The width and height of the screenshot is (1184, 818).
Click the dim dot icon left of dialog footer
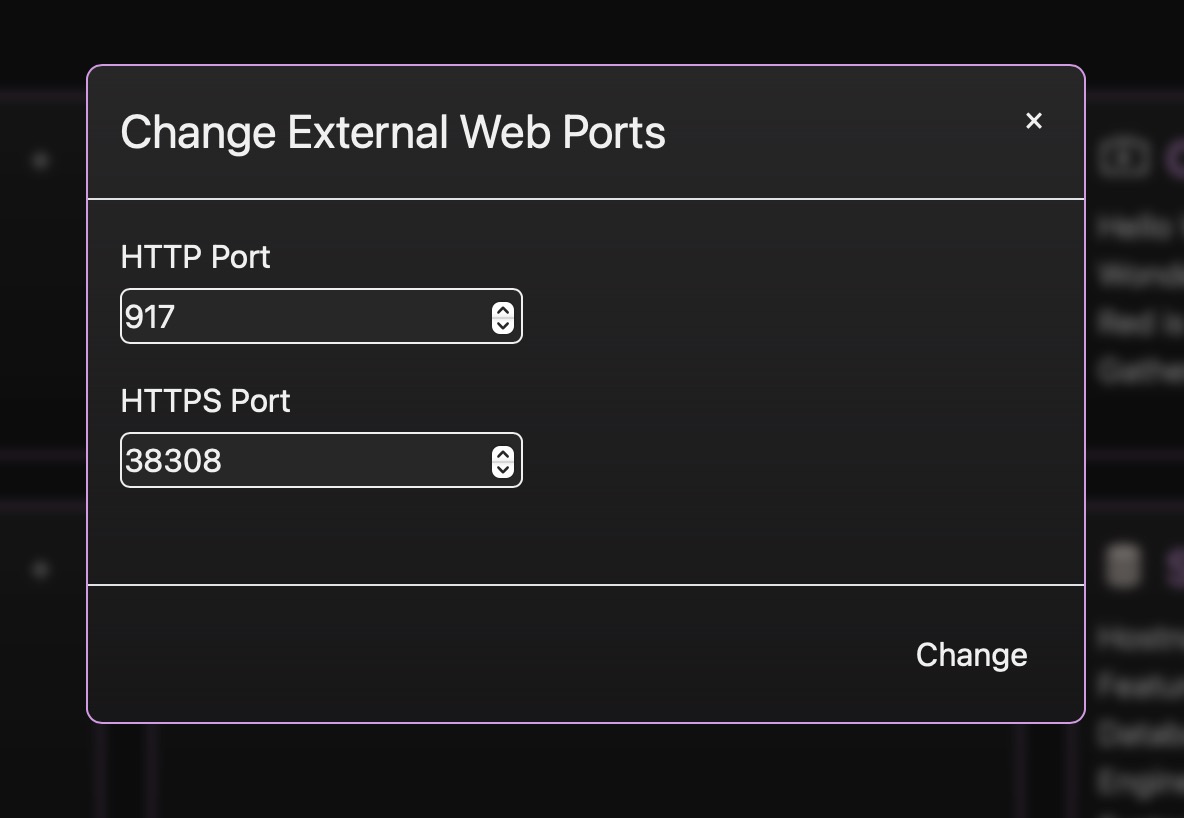pyautogui.click(x=41, y=570)
